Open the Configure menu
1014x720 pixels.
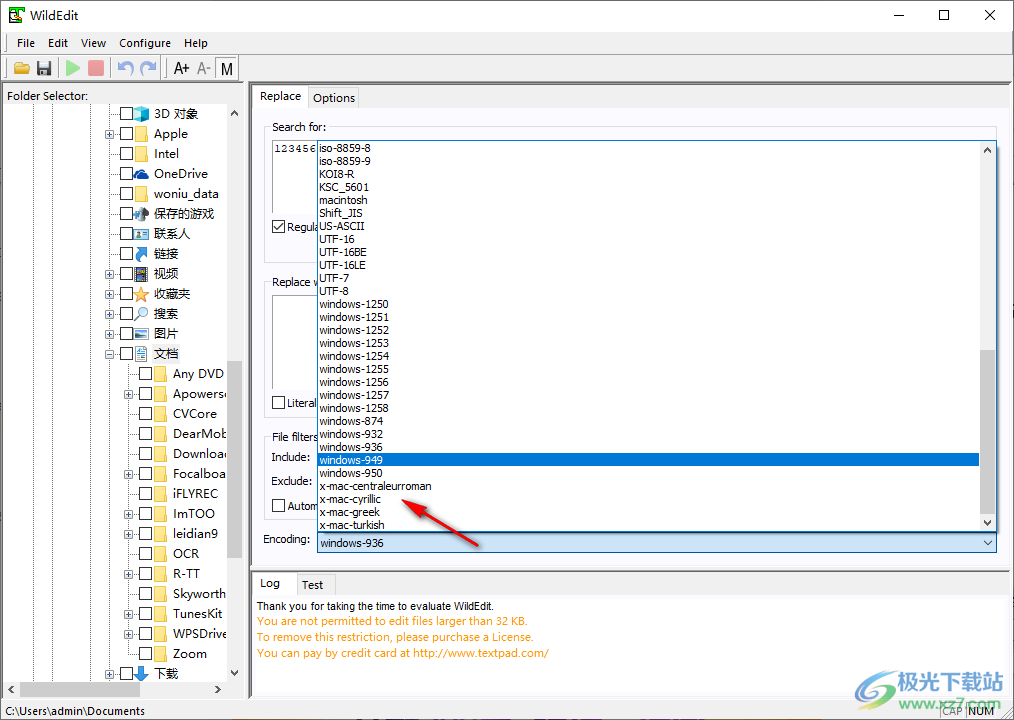pos(145,43)
